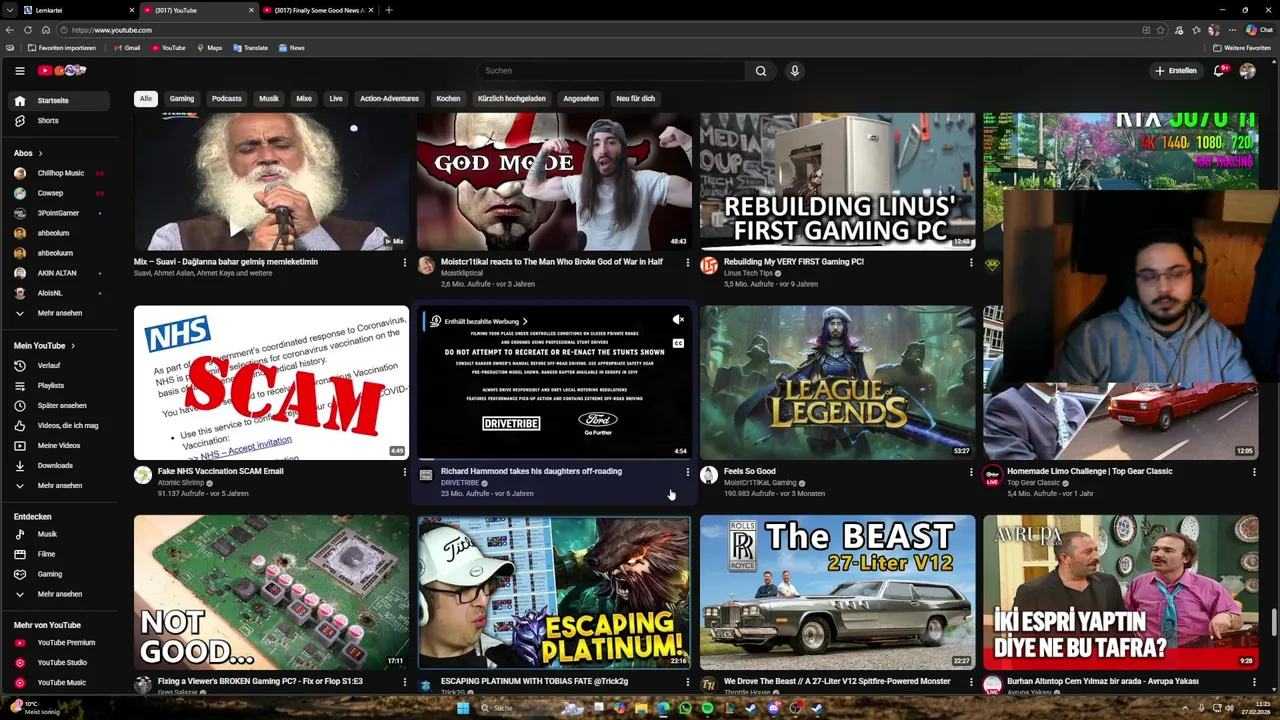Image resolution: width=1280 pixels, height=720 pixels.
Task: Open the browser tab list dropdown
Action: point(10,10)
